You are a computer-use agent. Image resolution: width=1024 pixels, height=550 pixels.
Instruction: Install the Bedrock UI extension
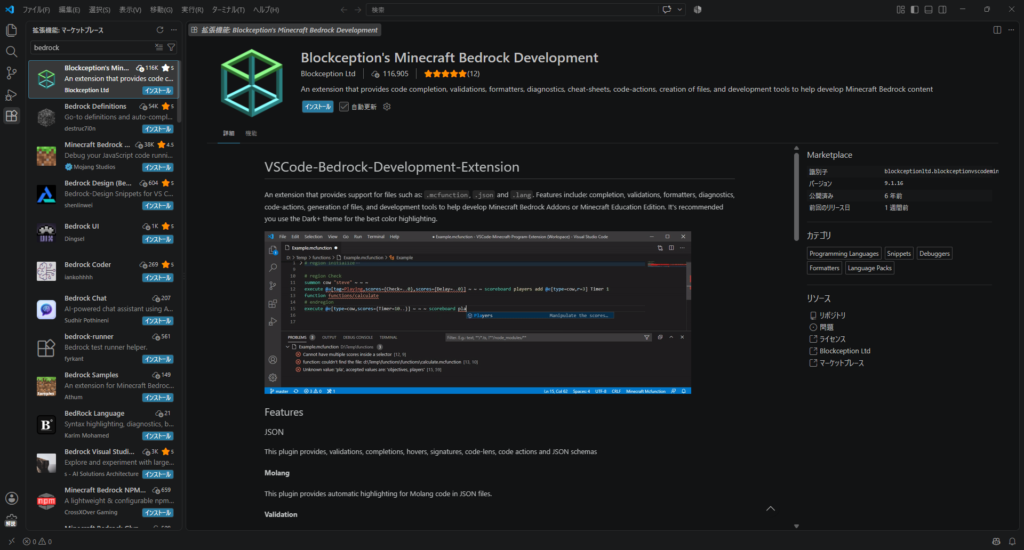pos(158,239)
